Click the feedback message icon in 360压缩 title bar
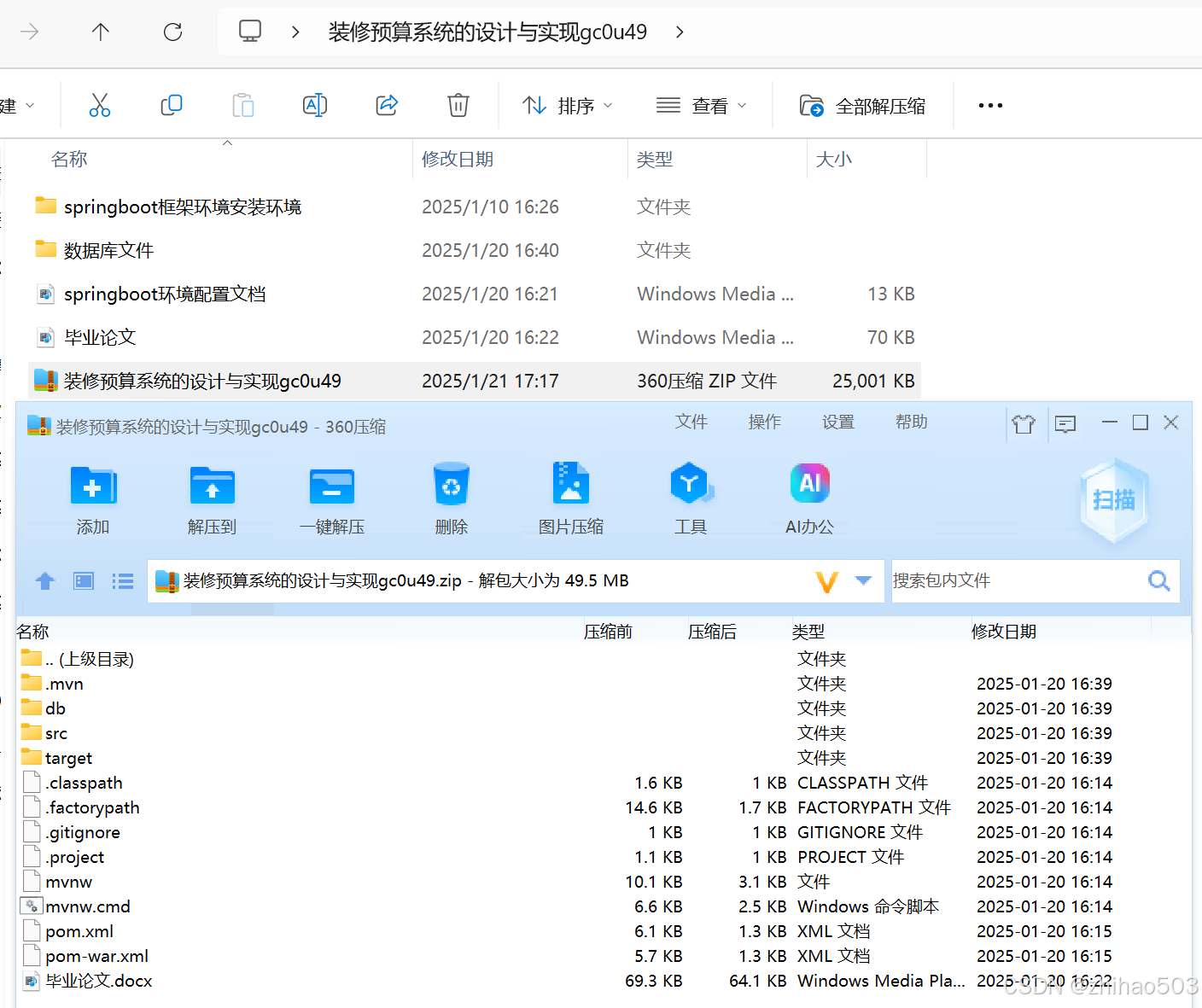 (1065, 423)
